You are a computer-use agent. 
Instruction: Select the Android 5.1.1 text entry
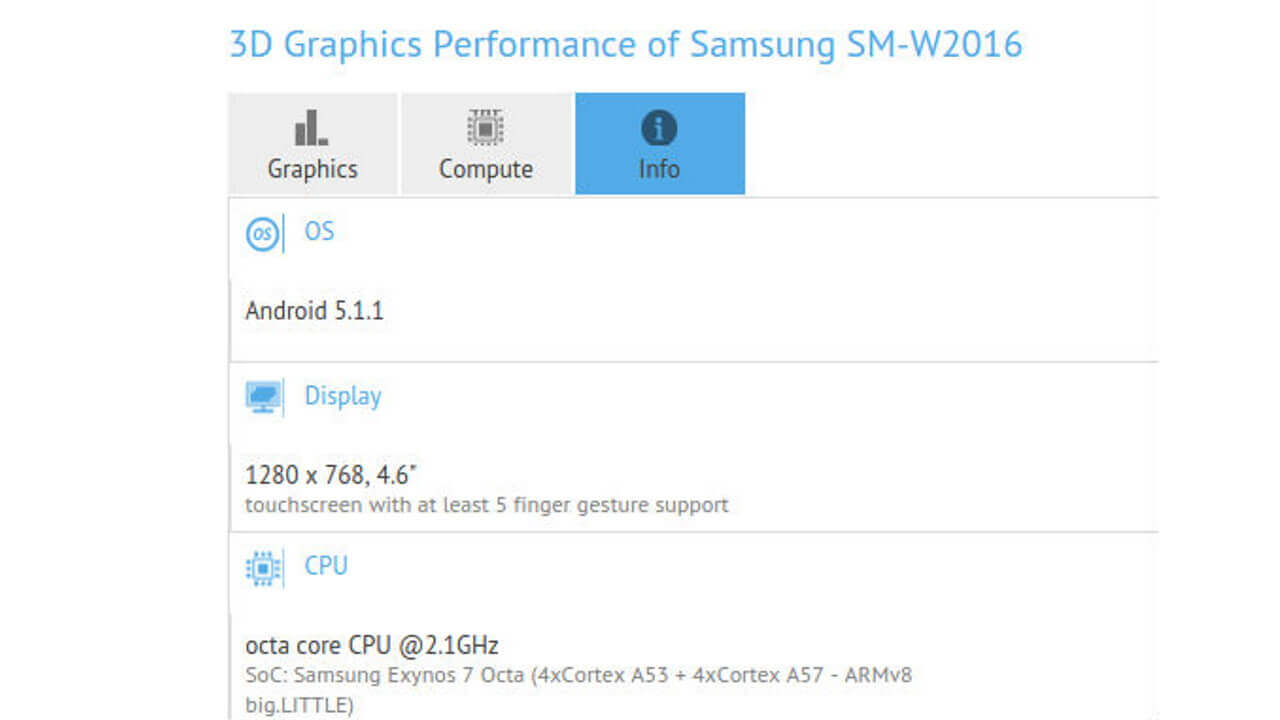click(x=315, y=311)
